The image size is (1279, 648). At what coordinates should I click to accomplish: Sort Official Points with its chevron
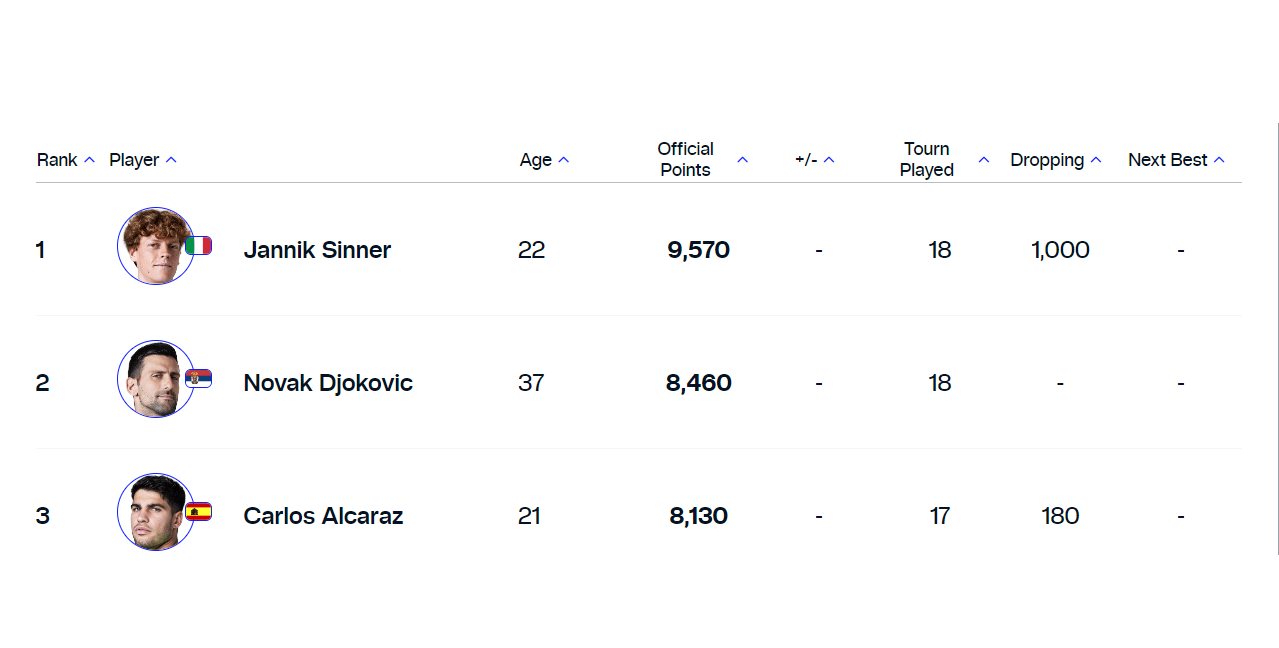click(742, 160)
